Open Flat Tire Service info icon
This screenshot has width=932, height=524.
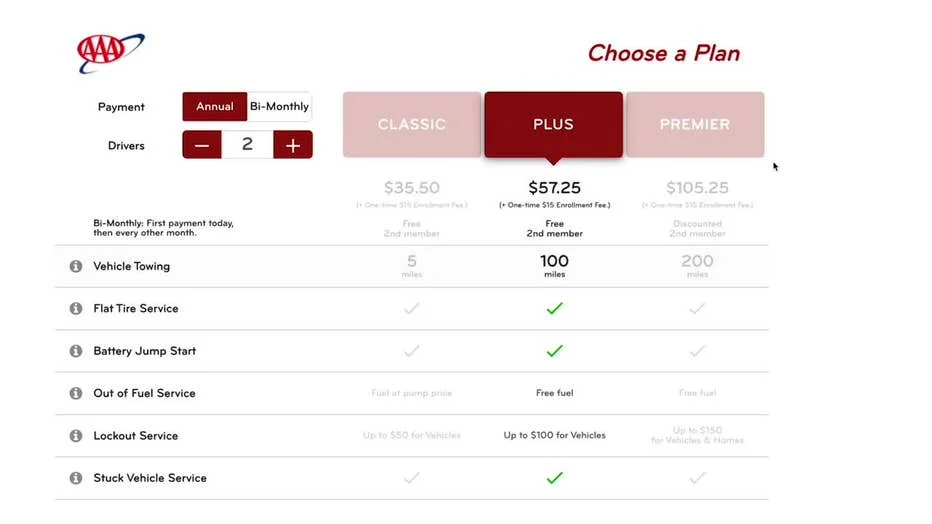point(76,309)
